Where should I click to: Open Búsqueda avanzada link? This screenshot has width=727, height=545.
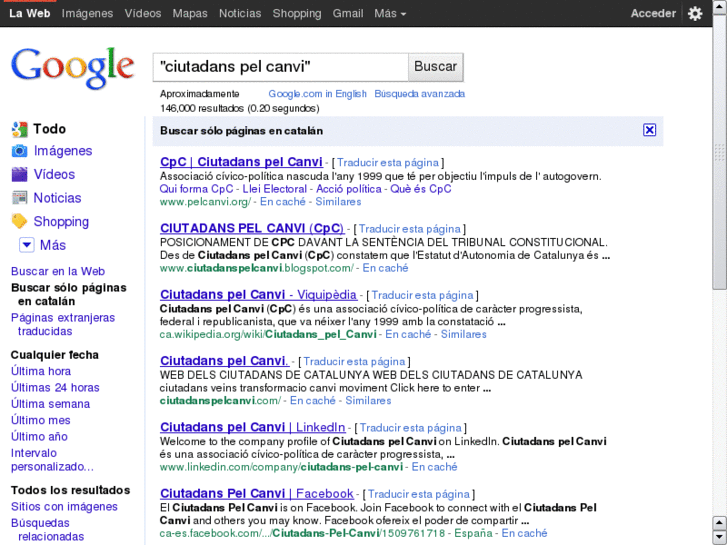[420, 94]
